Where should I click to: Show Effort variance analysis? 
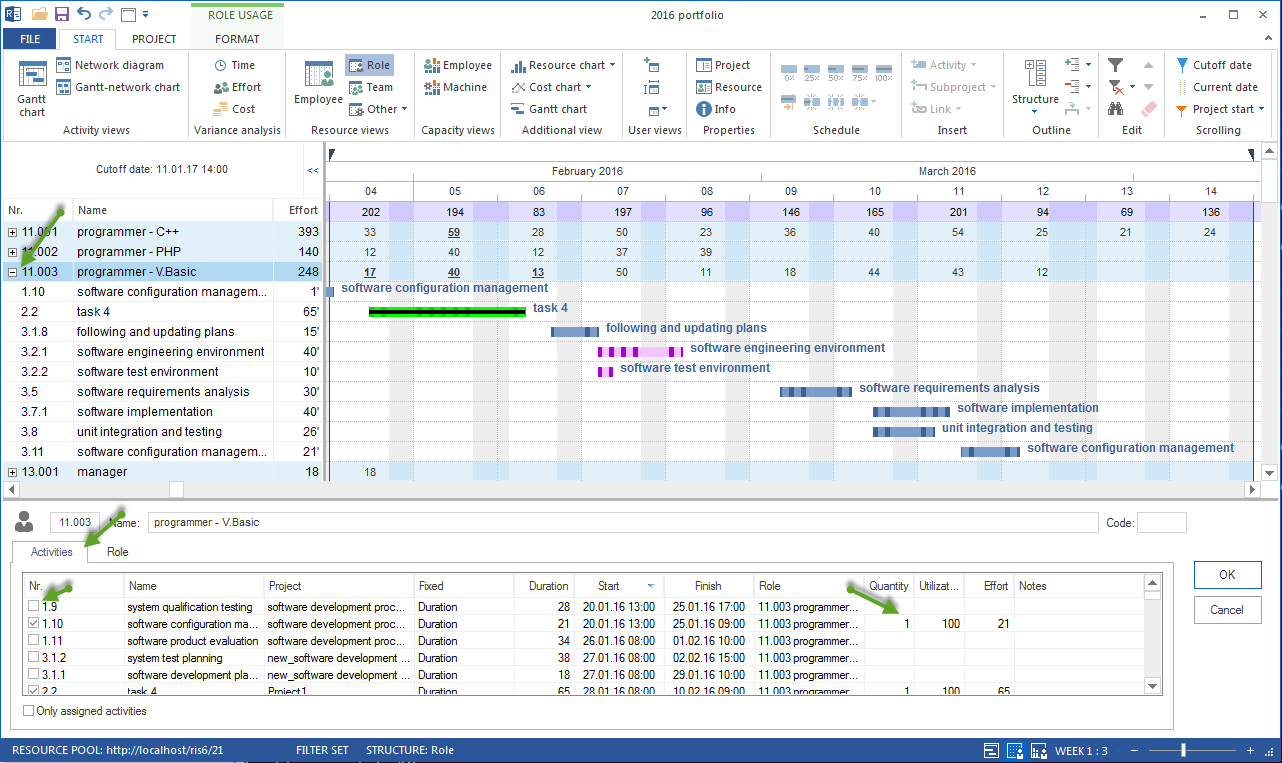pos(237,87)
